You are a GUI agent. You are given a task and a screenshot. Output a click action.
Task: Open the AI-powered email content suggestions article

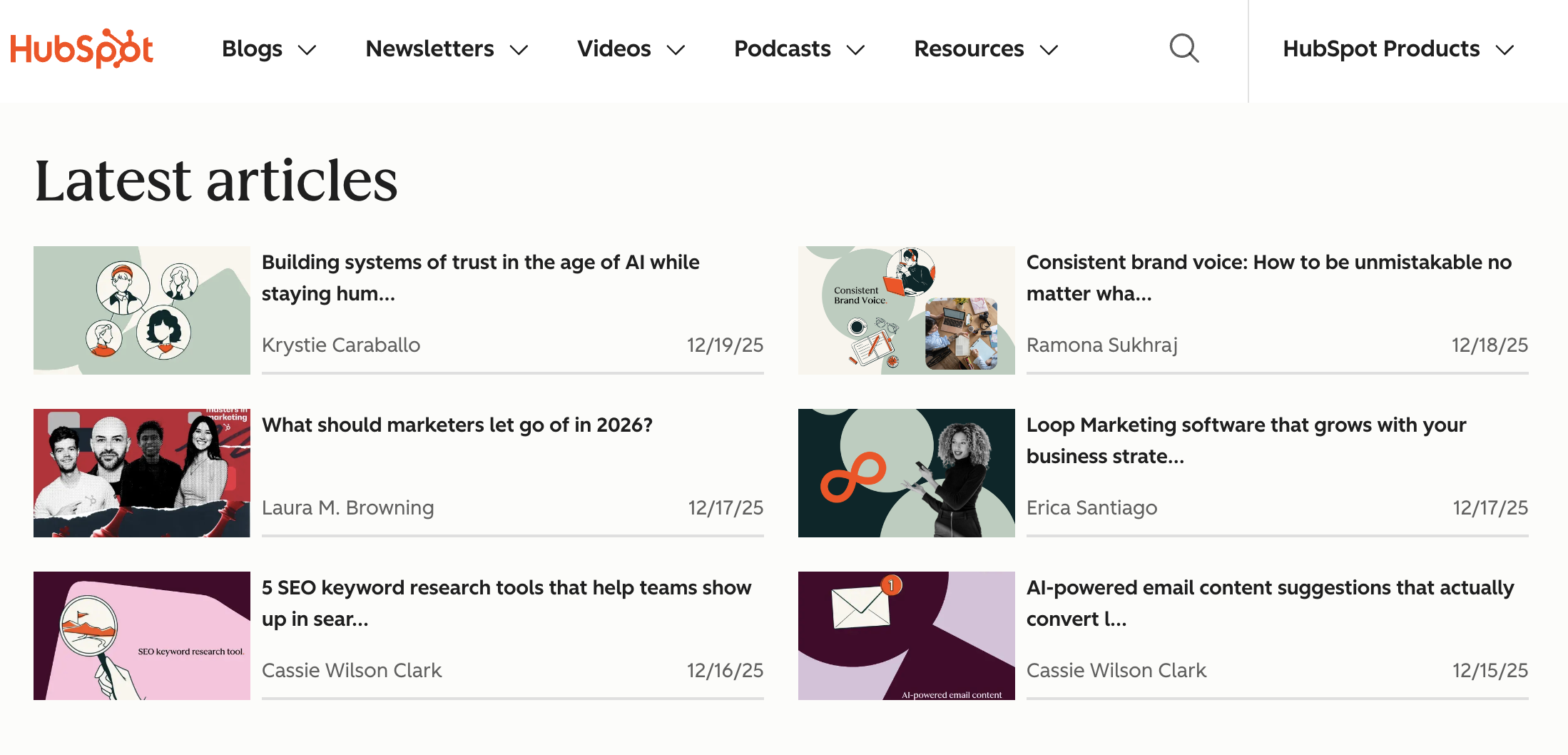click(x=1270, y=603)
